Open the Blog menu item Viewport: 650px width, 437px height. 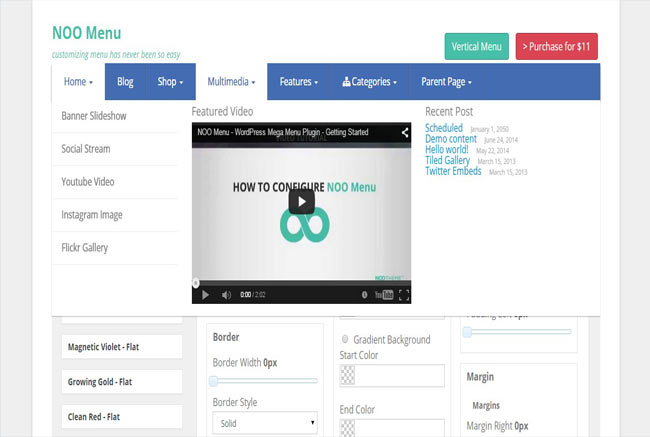[125, 82]
